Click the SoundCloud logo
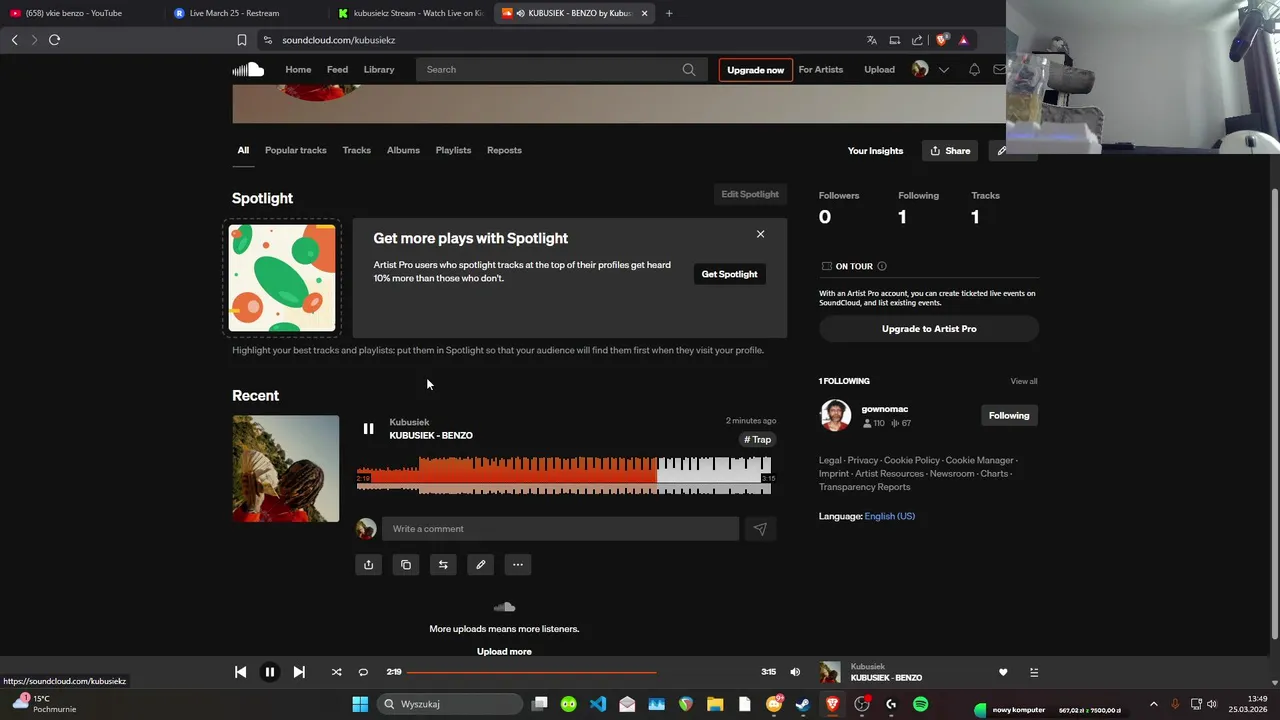 tap(248, 69)
